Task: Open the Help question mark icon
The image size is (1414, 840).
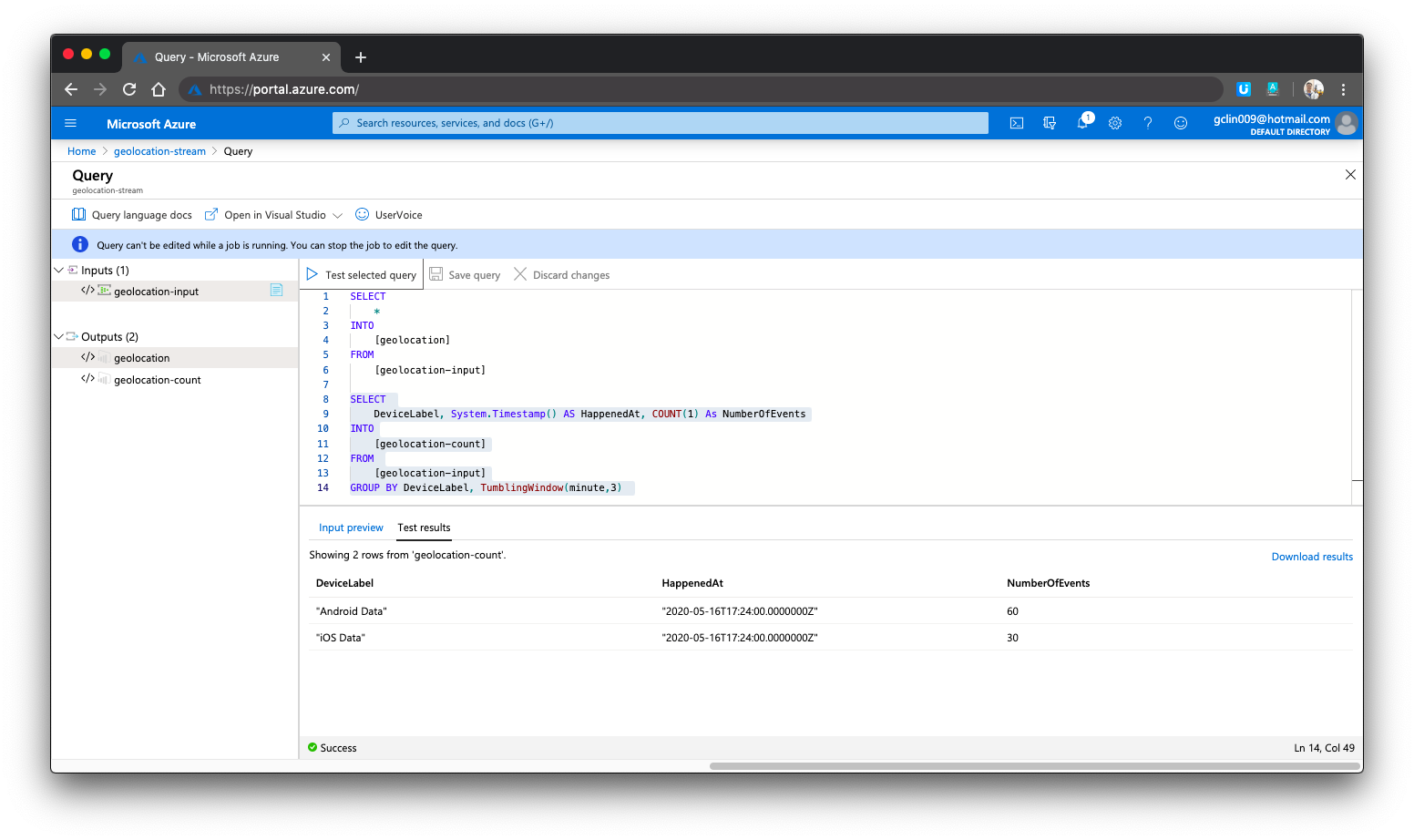Action: tap(1148, 122)
